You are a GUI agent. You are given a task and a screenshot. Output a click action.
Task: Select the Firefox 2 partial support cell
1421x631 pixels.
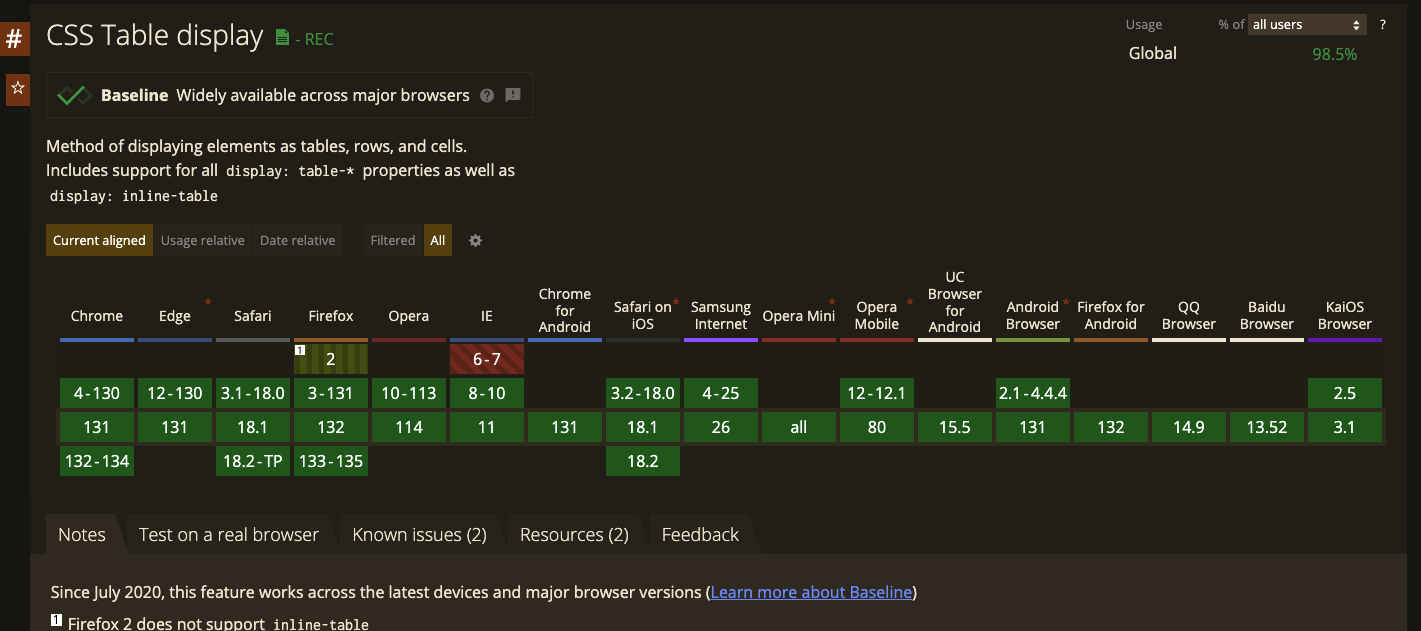pos(331,359)
